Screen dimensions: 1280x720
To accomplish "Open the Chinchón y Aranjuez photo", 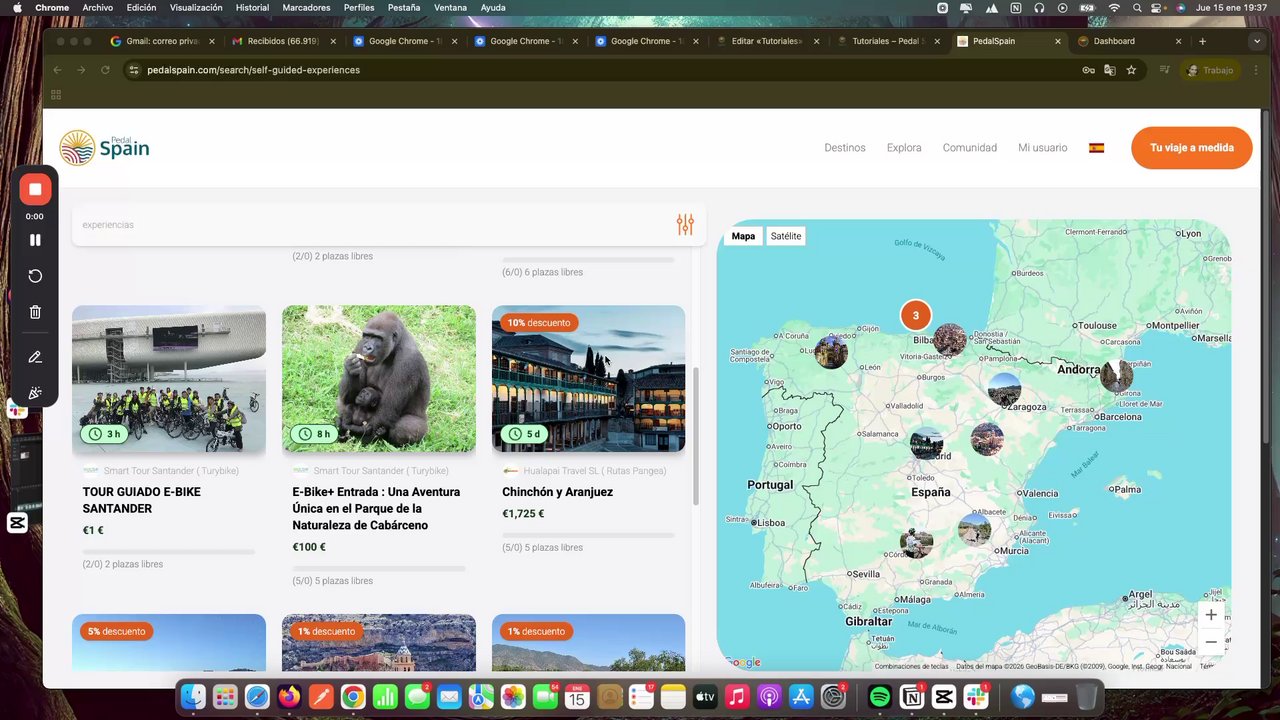I will (589, 379).
